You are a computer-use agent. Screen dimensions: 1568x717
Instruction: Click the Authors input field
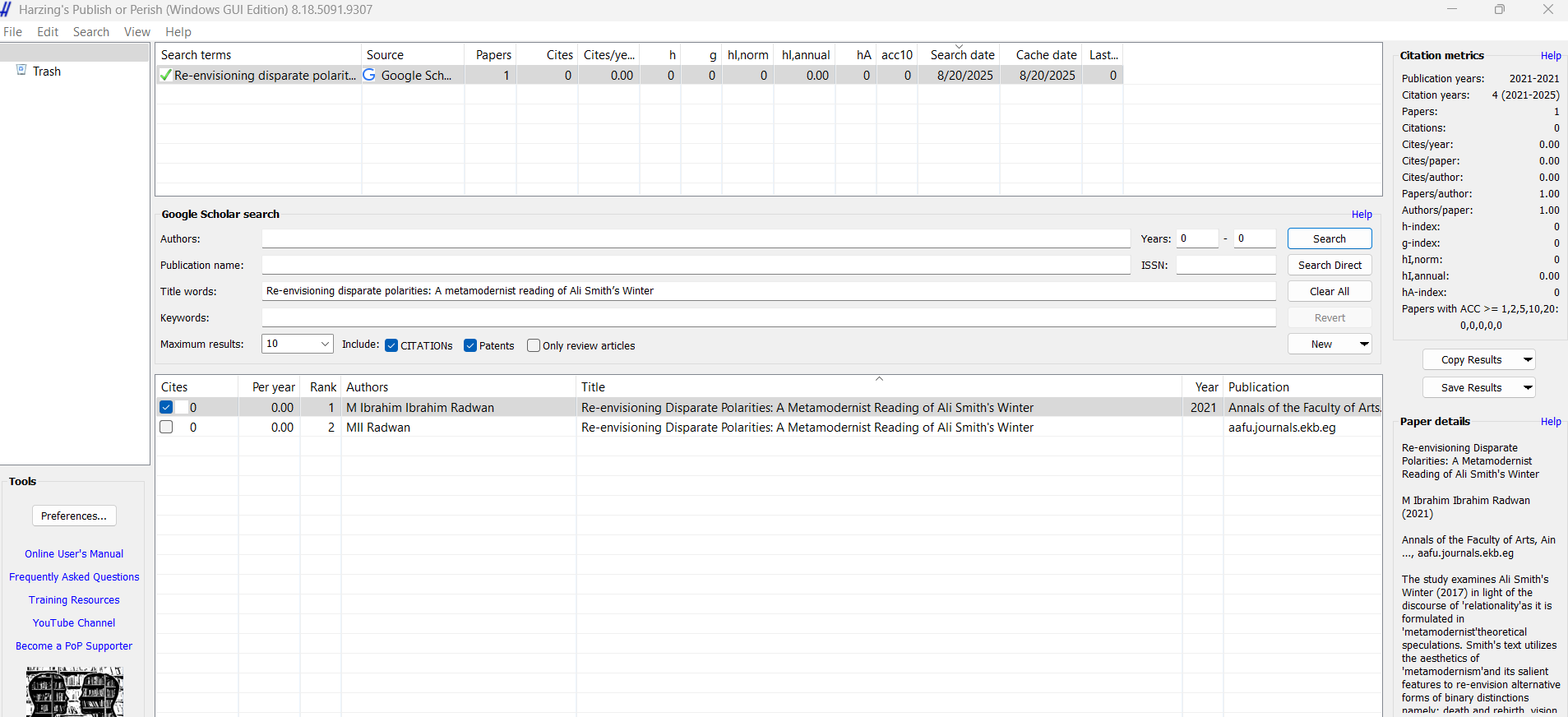click(x=696, y=238)
